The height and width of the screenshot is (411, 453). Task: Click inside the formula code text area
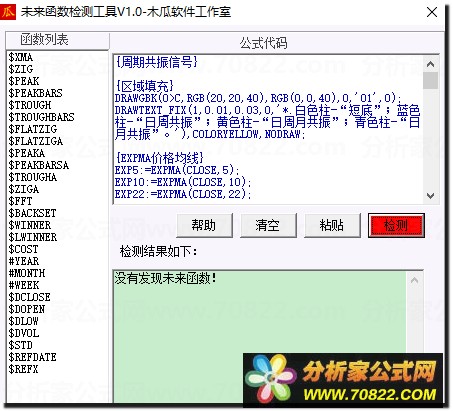click(x=268, y=129)
